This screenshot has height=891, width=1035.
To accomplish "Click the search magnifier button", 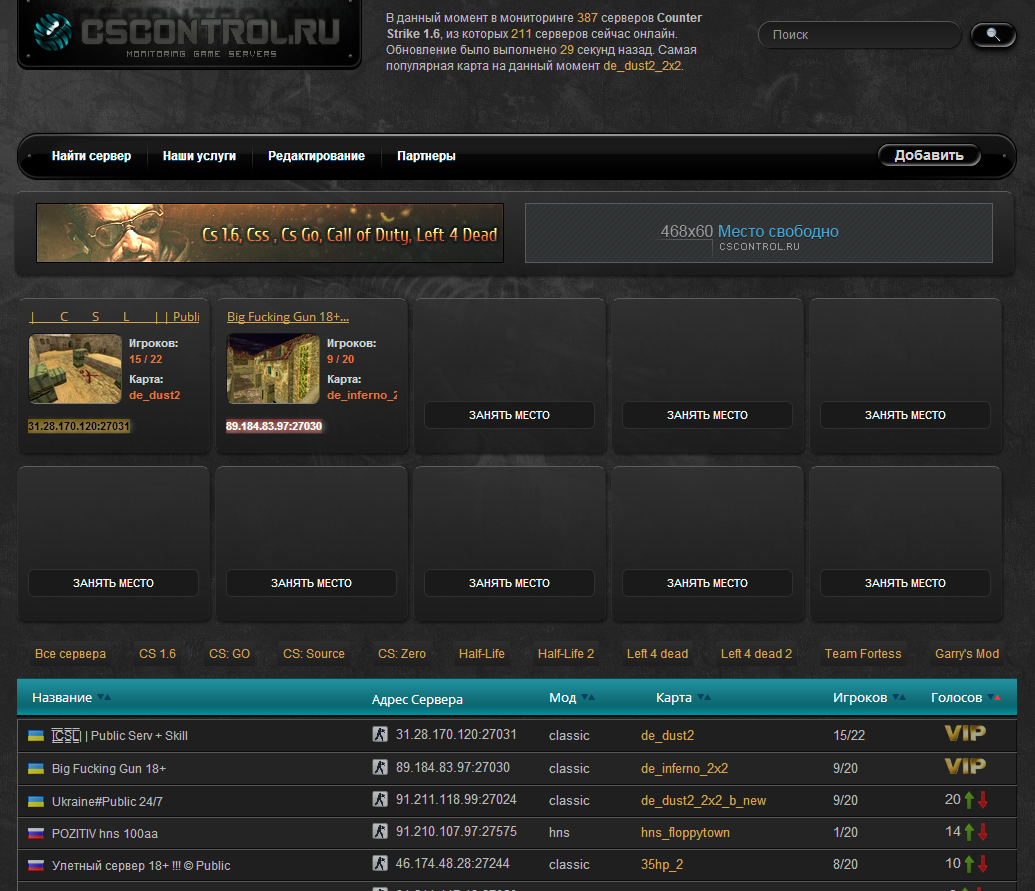I will point(992,35).
